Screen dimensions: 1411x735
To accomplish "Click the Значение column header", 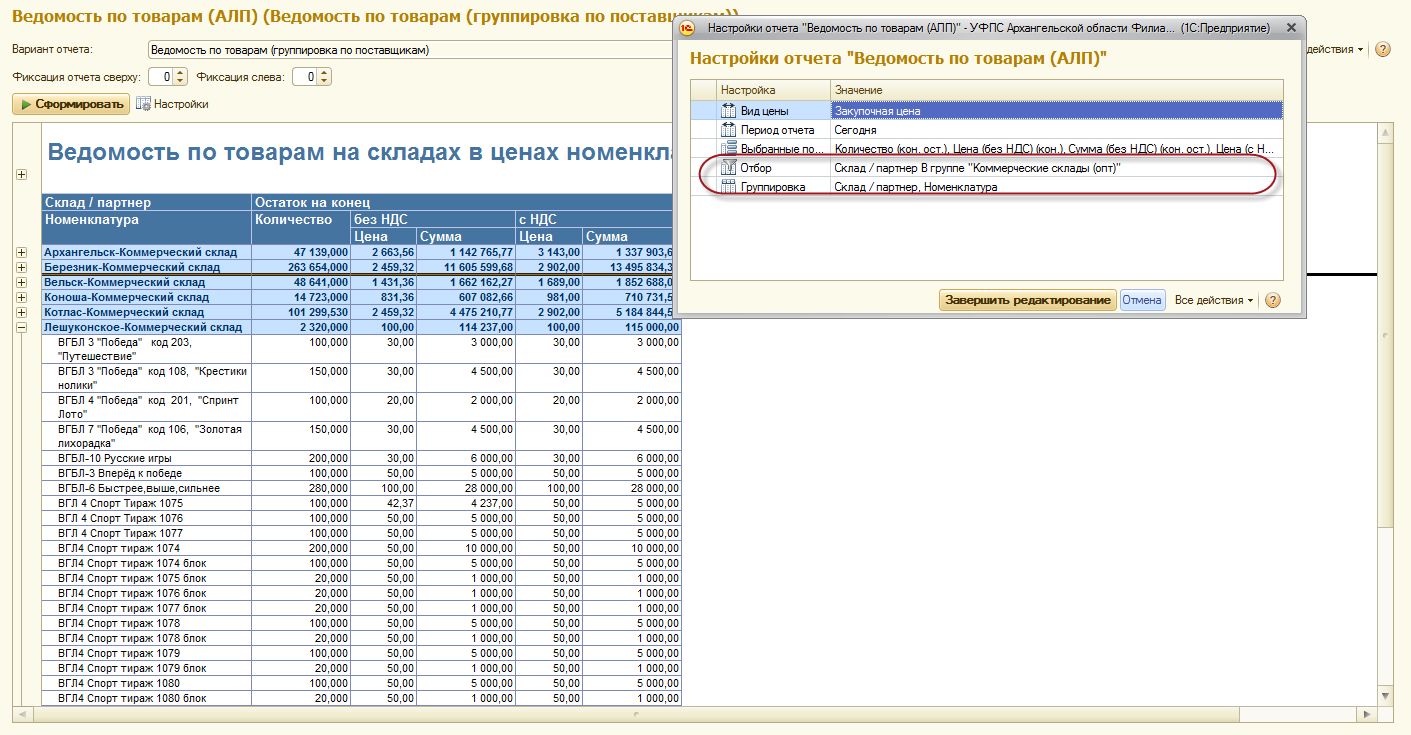I will pyautogui.click(x=1057, y=91).
